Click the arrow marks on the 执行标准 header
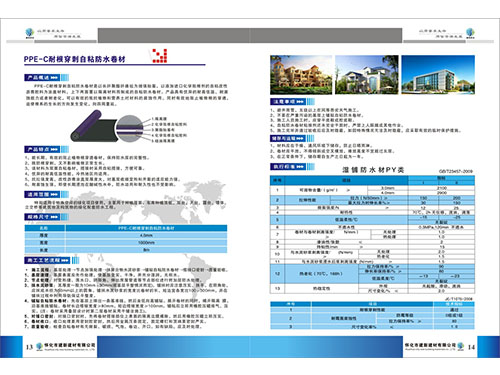500x375 pixels. [300, 167]
